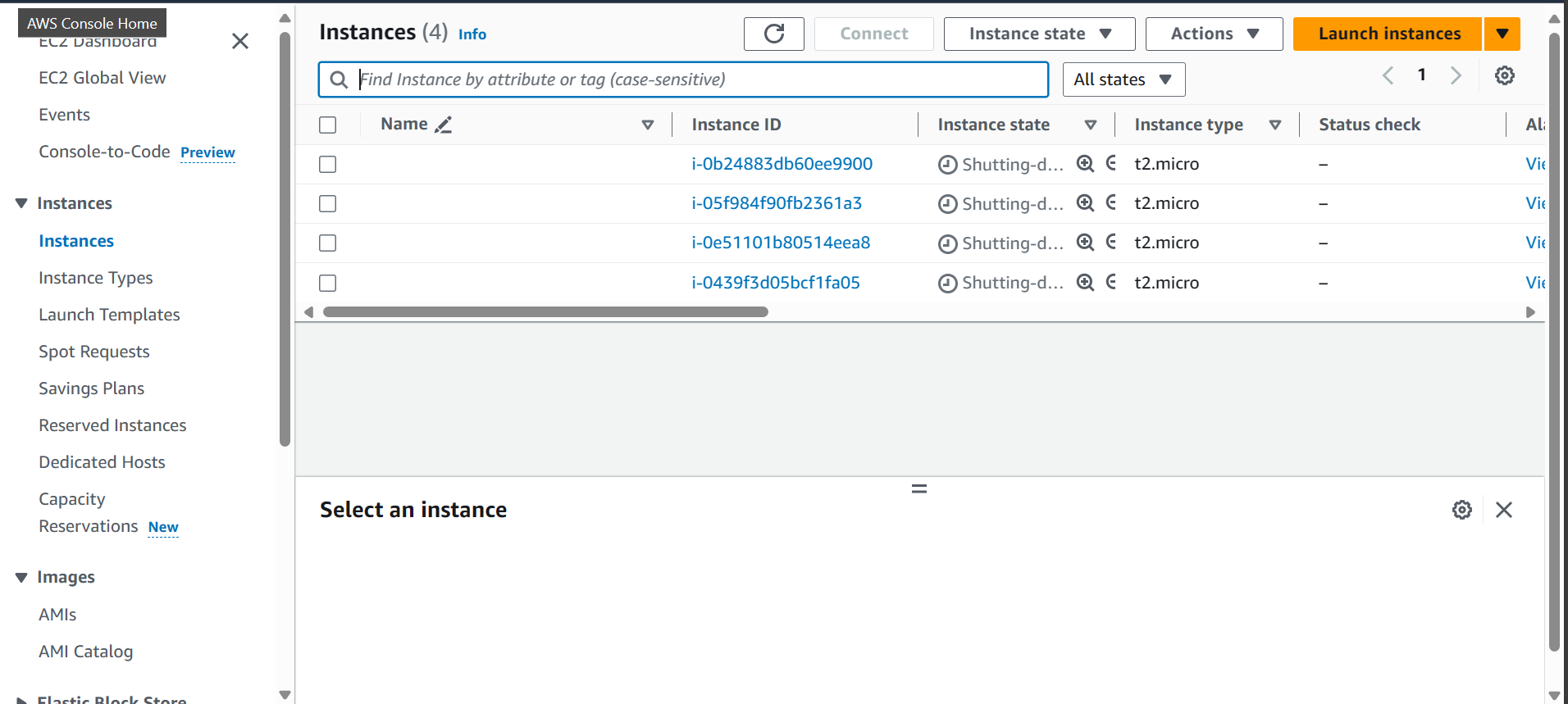Open instance i-0e51101b80514eea8 link
Image resolution: width=1568 pixels, height=704 pixels.
coord(781,243)
